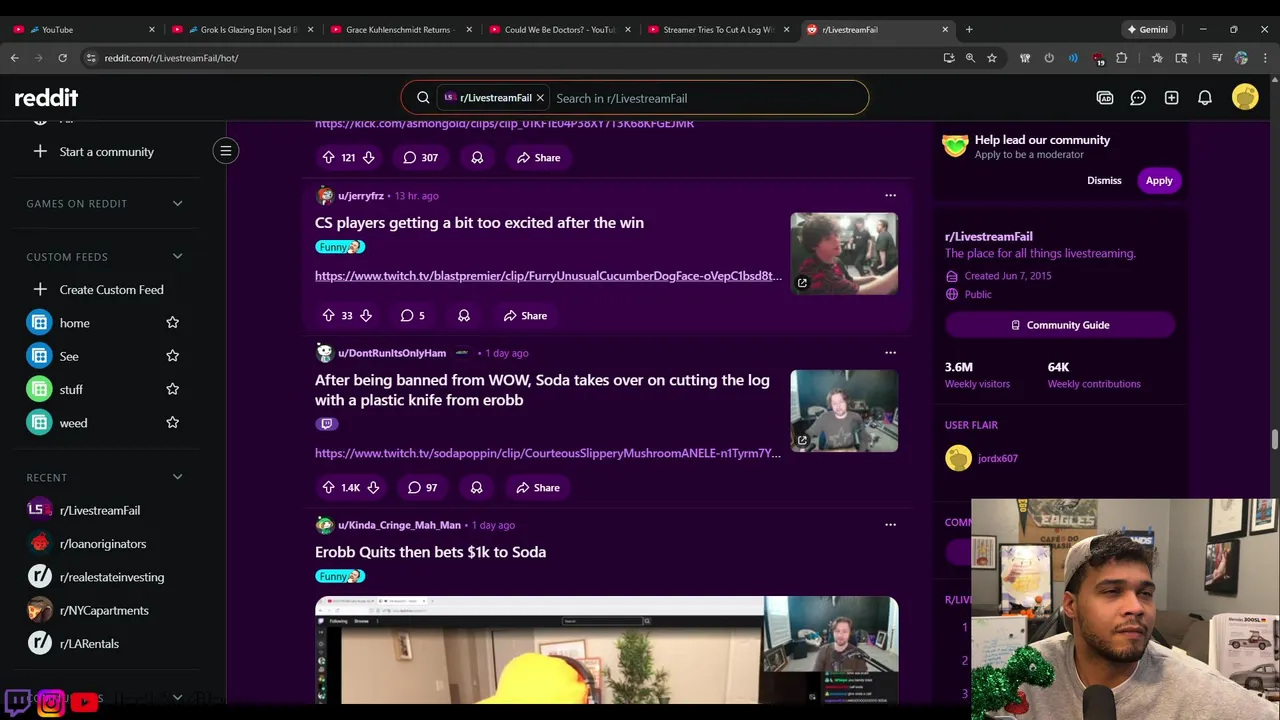
Task: Collapse the Recent section
Action: point(177,477)
